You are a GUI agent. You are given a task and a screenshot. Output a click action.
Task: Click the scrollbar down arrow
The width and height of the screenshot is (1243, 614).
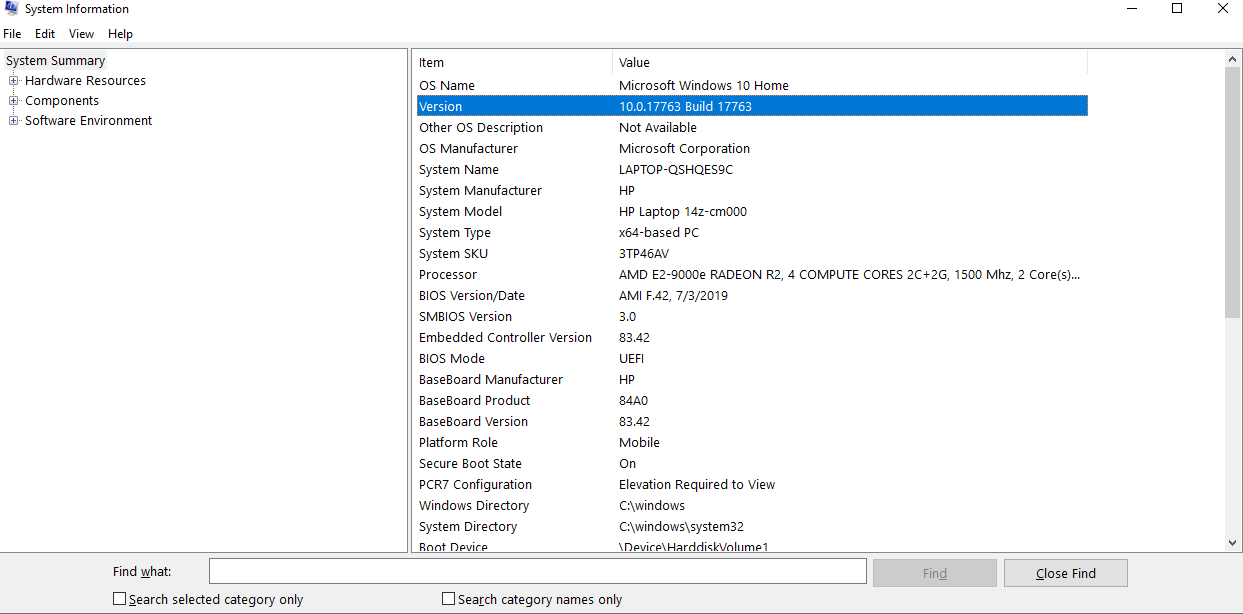click(x=1233, y=541)
